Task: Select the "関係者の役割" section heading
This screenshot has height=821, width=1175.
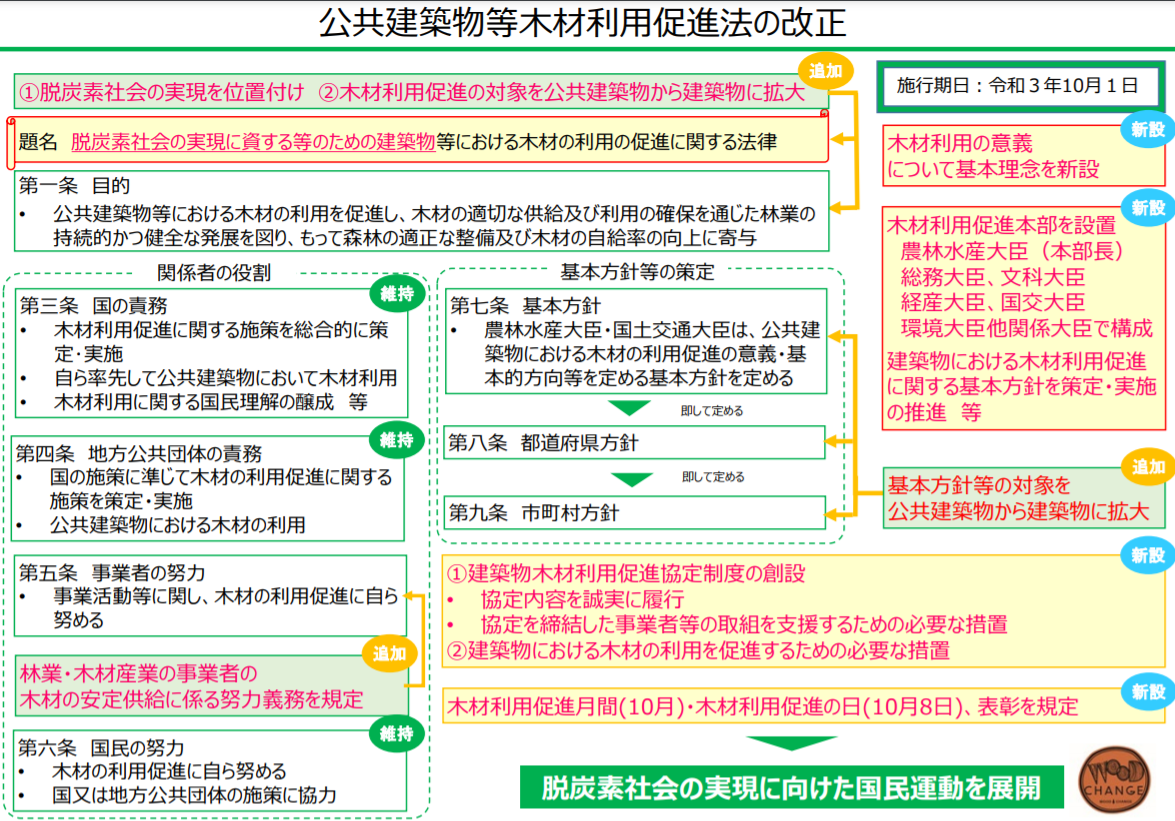Action: click(214, 273)
